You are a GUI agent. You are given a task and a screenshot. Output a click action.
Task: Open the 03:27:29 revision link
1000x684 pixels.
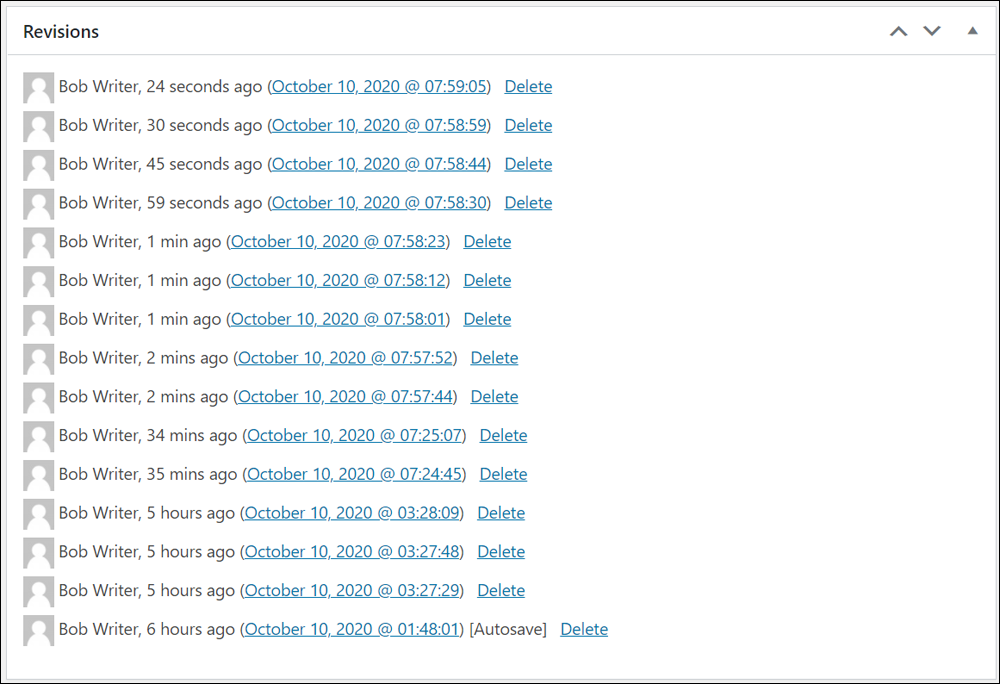[352, 591]
